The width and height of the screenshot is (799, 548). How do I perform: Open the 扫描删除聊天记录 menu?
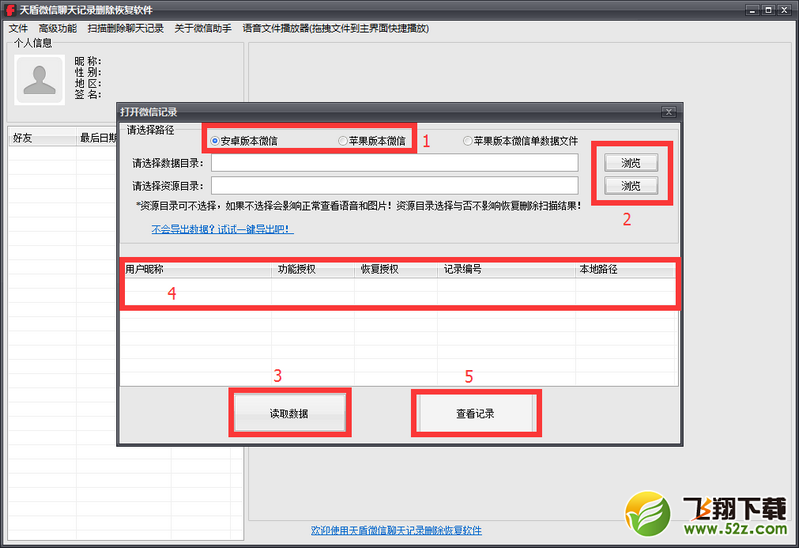[x=125, y=29]
